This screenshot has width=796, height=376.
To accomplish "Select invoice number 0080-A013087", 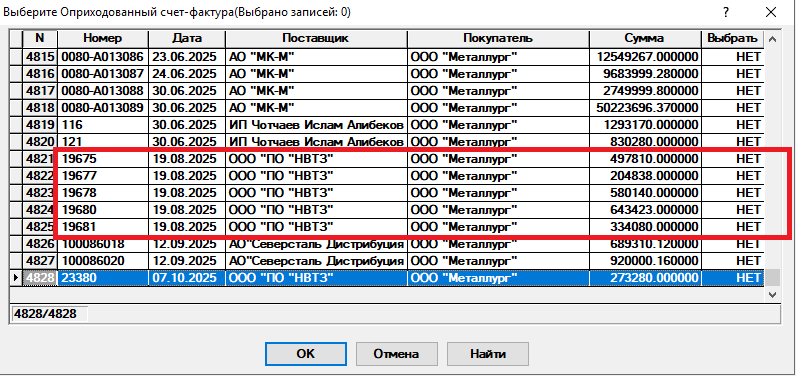I will (x=103, y=74).
